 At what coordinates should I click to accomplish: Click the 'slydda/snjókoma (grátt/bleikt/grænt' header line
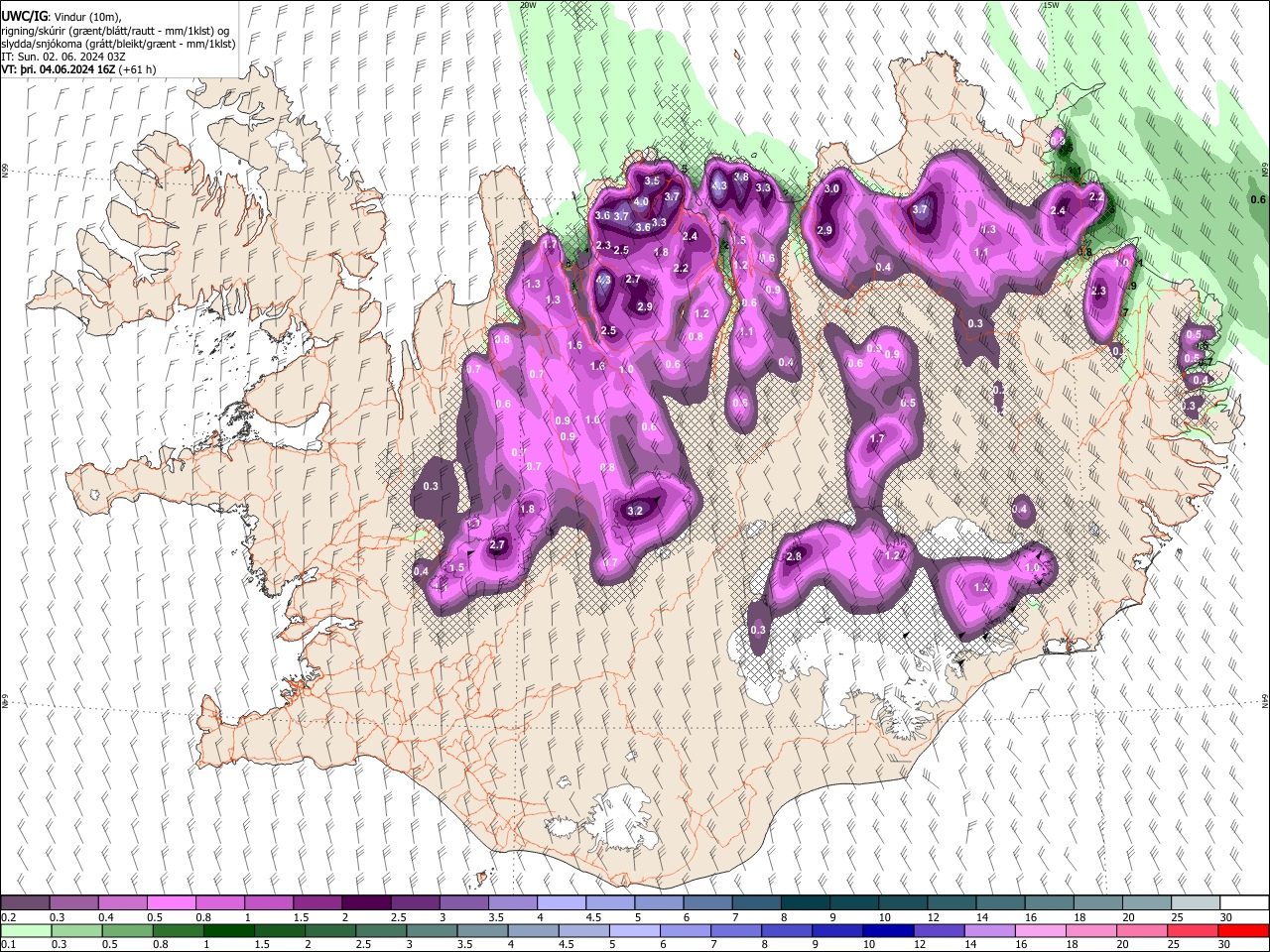(x=118, y=44)
